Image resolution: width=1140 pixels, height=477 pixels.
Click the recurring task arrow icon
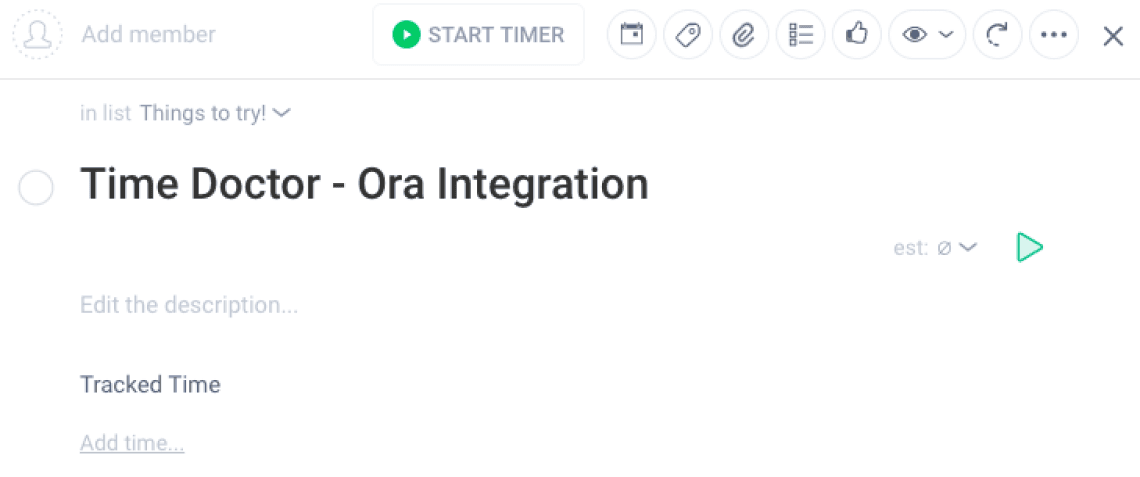pos(997,35)
